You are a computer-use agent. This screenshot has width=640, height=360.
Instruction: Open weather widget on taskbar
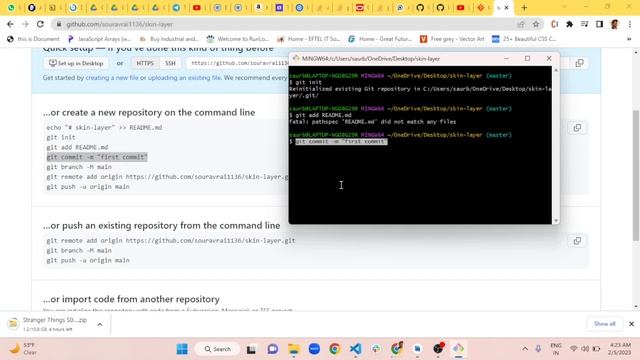tap(24, 349)
